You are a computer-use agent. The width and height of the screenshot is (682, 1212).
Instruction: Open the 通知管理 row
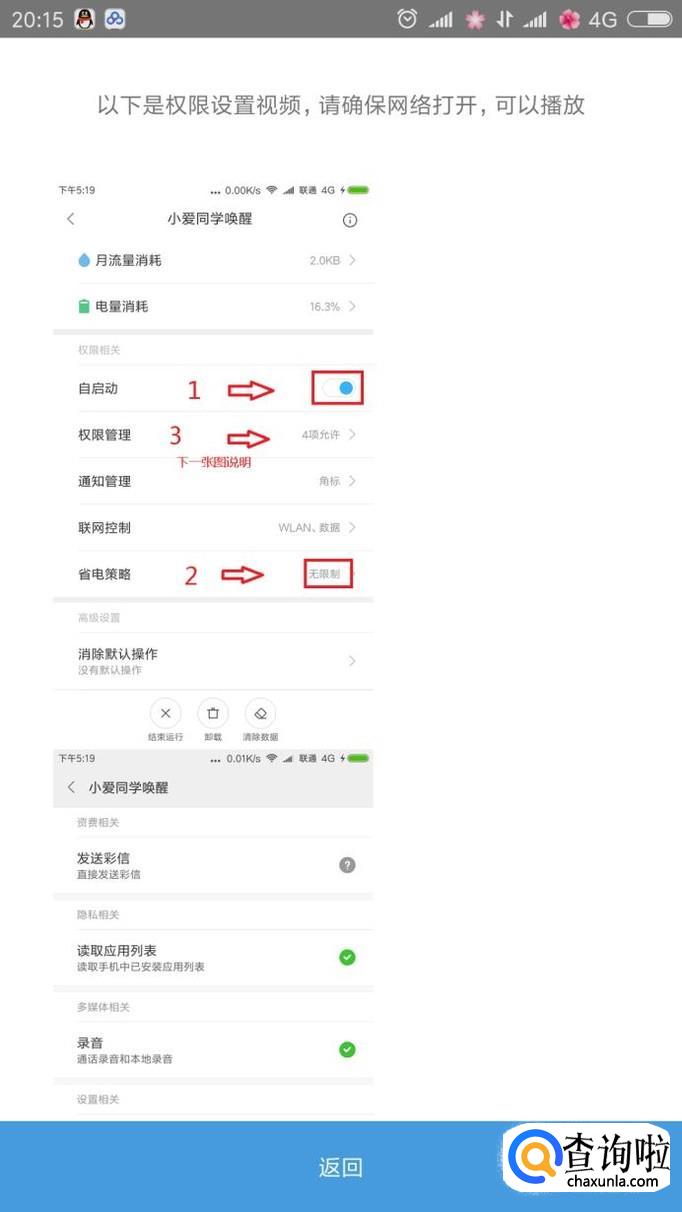click(x=213, y=481)
